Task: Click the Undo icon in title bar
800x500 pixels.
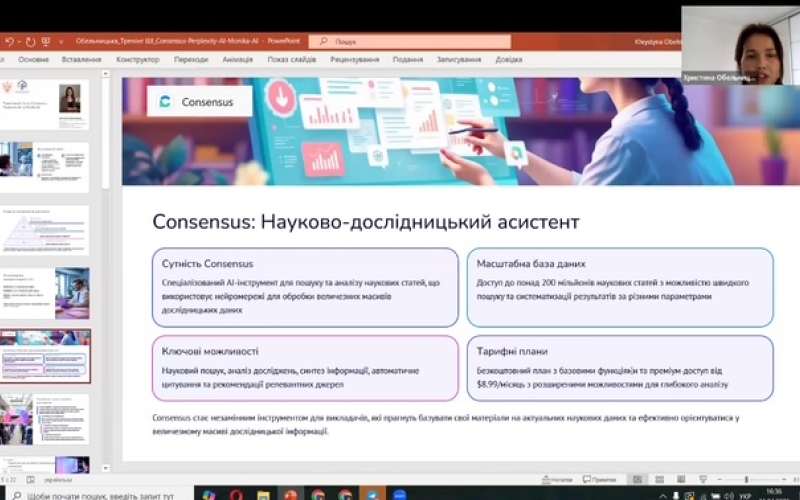Action: click(9, 42)
